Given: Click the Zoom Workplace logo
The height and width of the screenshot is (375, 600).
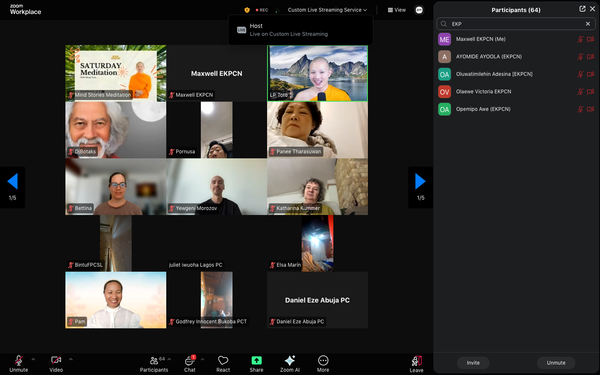Looking at the screenshot, I should [x=25, y=10].
